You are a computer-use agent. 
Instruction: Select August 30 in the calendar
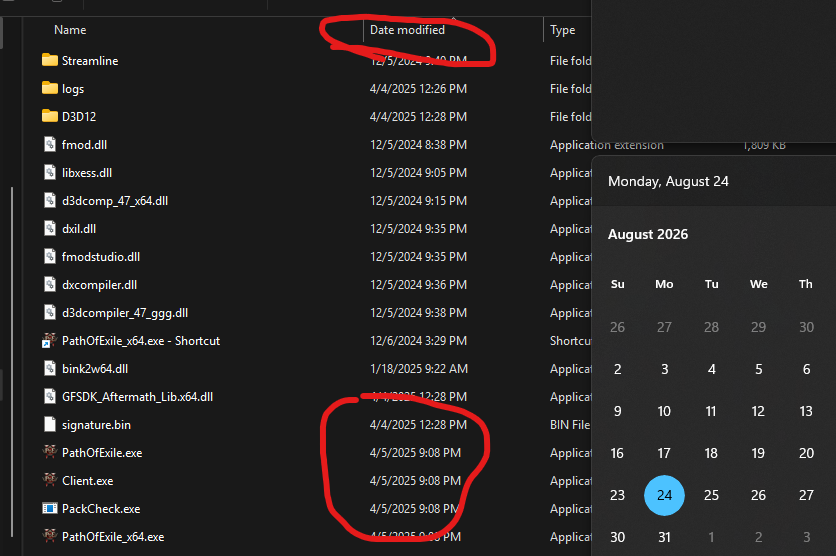(617, 537)
